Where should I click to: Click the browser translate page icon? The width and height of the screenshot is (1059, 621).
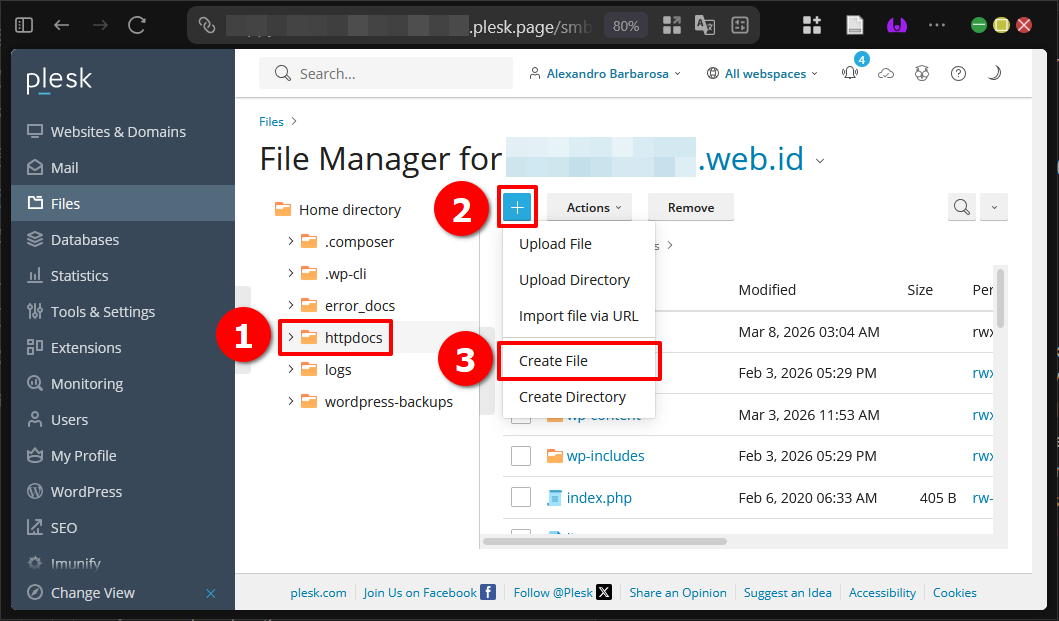(705, 26)
